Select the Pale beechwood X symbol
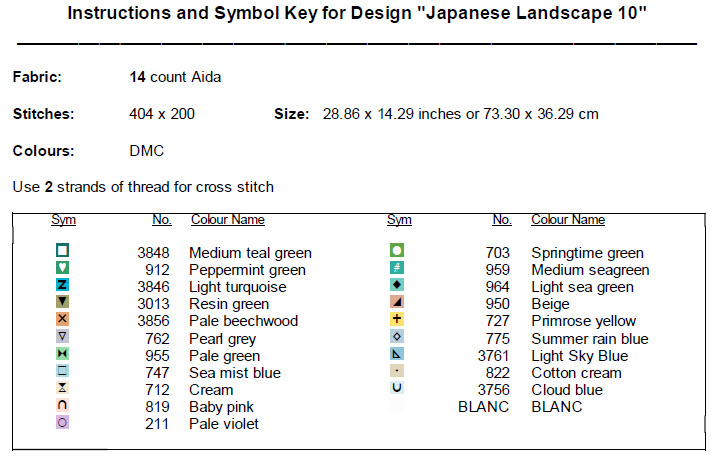The image size is (719, 459). [63, 320]
